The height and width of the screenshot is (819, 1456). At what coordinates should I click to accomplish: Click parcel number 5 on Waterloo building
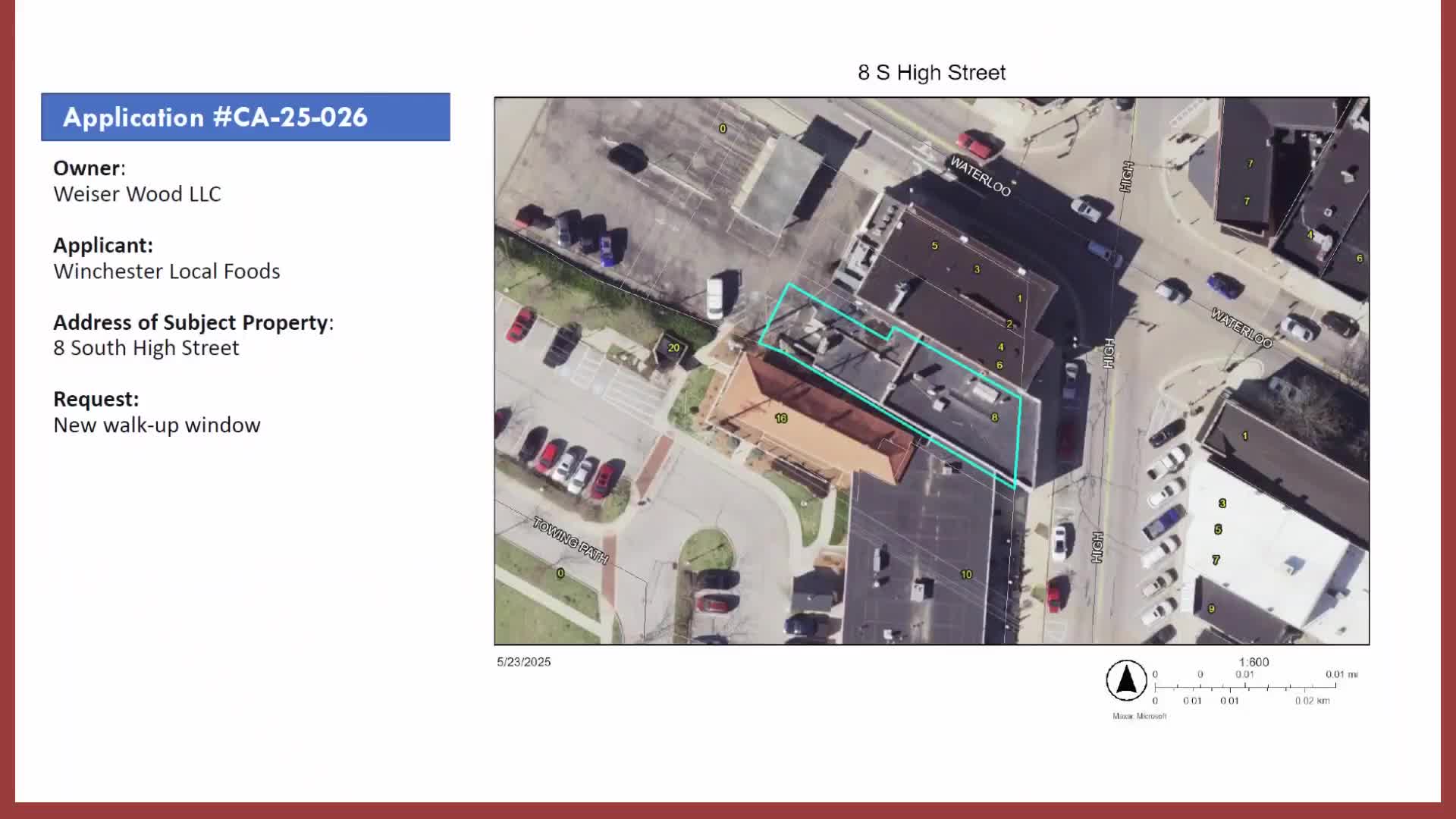click(934, 246)
